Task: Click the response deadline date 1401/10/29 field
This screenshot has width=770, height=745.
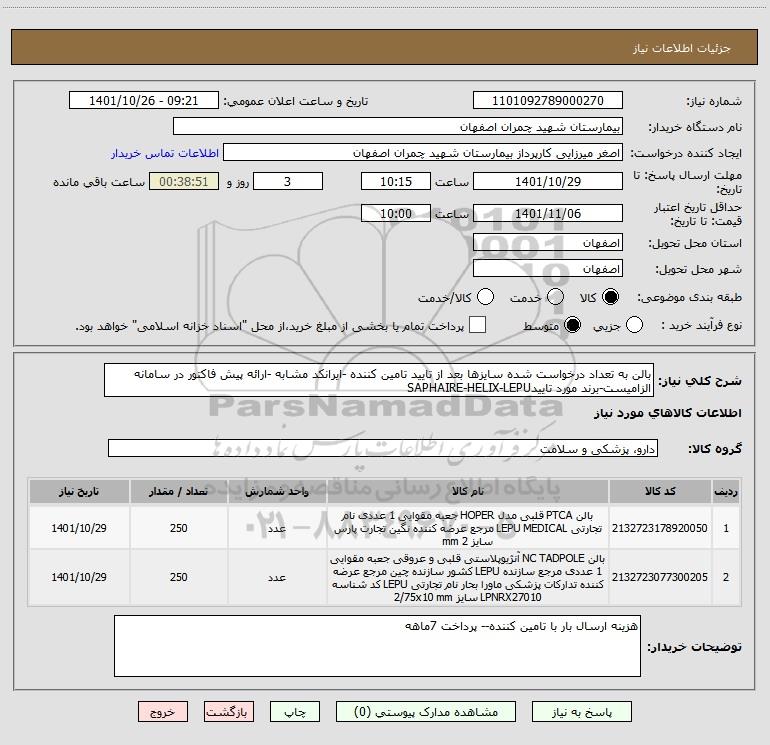Action: coord(548,181)
